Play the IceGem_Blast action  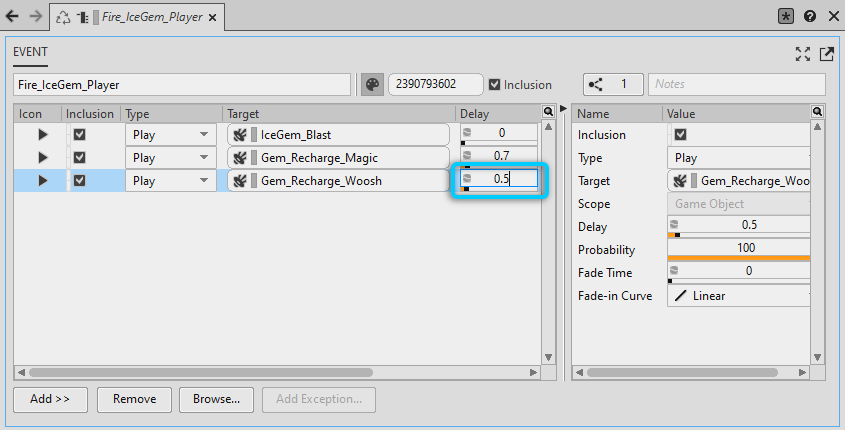42,134
